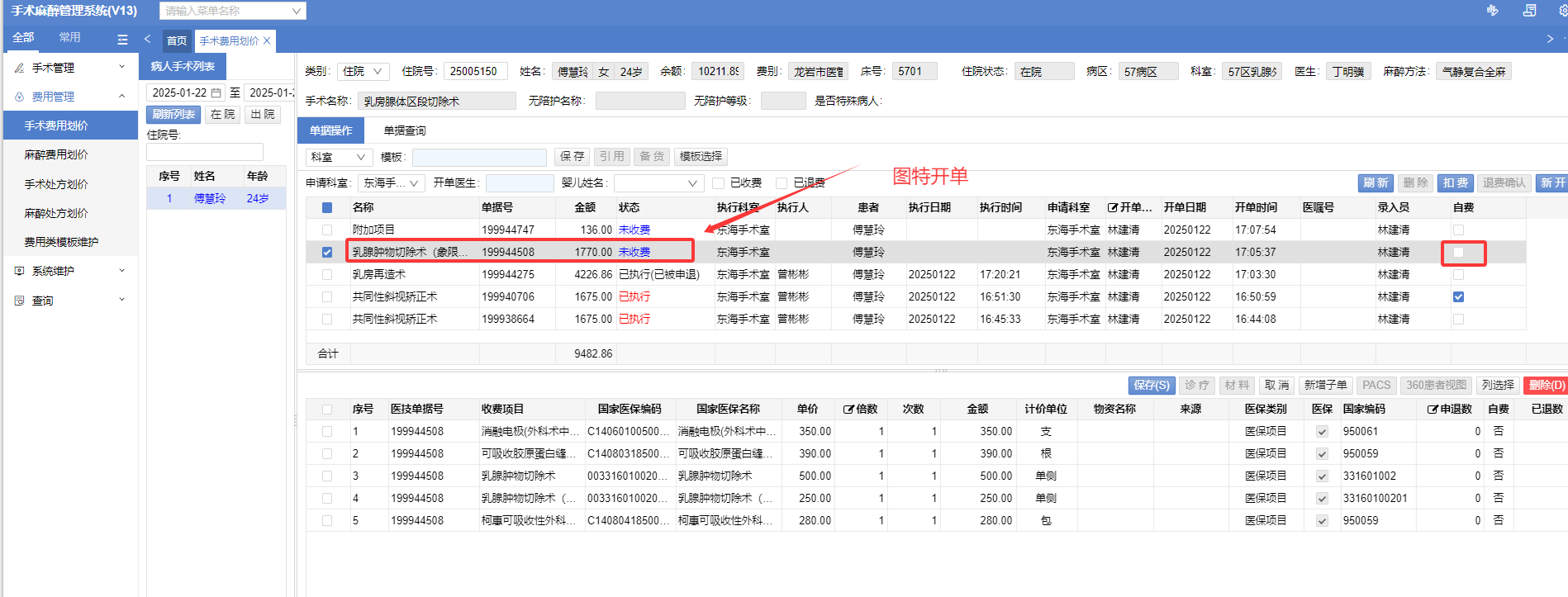Toggle 自费 checkbox for order 199940706
Screen dimensions: 1568x597
coord(1458,296)
